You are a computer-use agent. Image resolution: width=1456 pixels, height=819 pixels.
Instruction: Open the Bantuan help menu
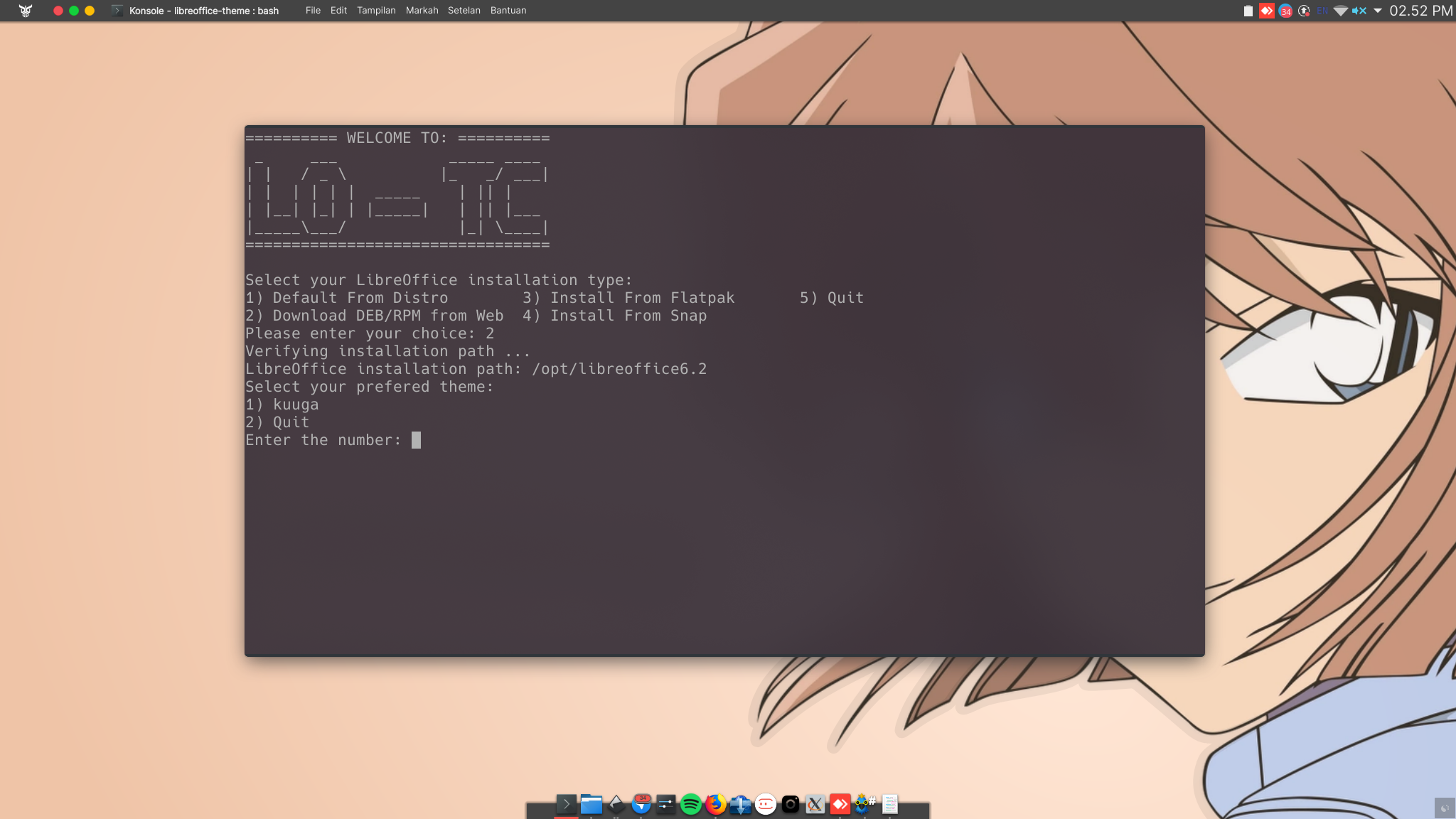[x=508, y=11]
